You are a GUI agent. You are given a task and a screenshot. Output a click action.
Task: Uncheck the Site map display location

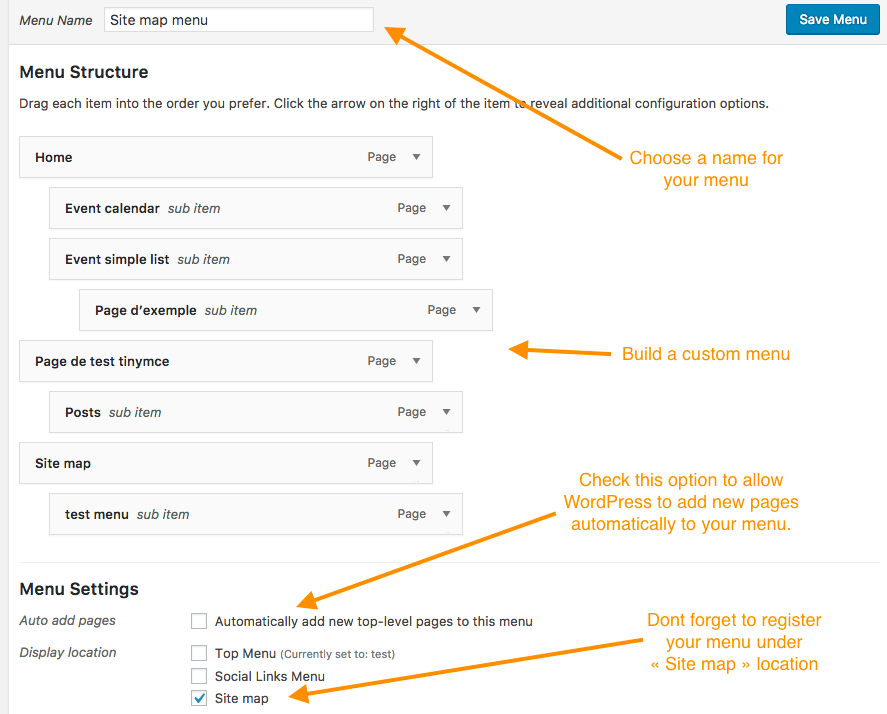click(199, 698)
